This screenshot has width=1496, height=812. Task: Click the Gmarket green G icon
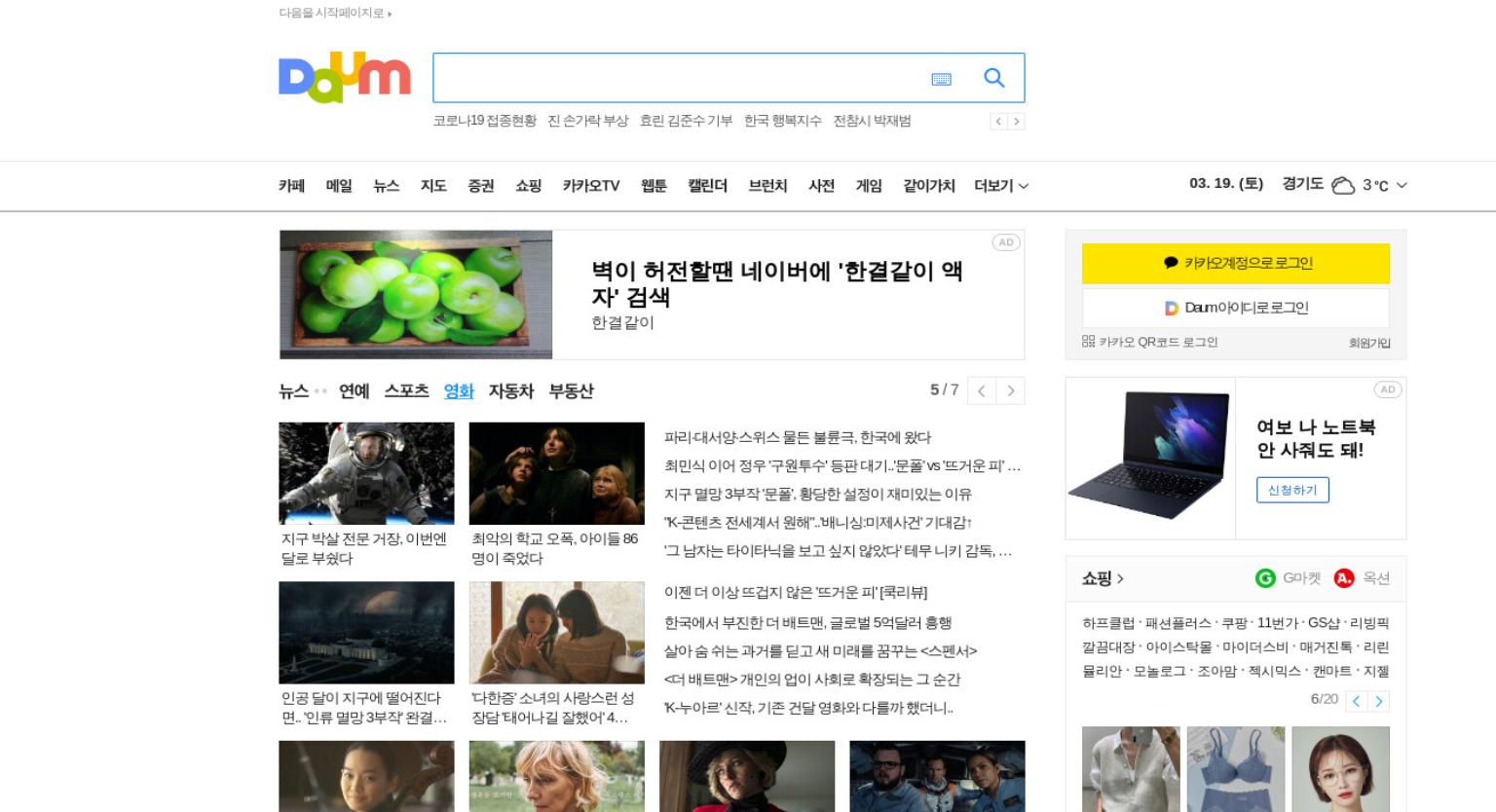pyautogui.click(x=1265, y=578)
